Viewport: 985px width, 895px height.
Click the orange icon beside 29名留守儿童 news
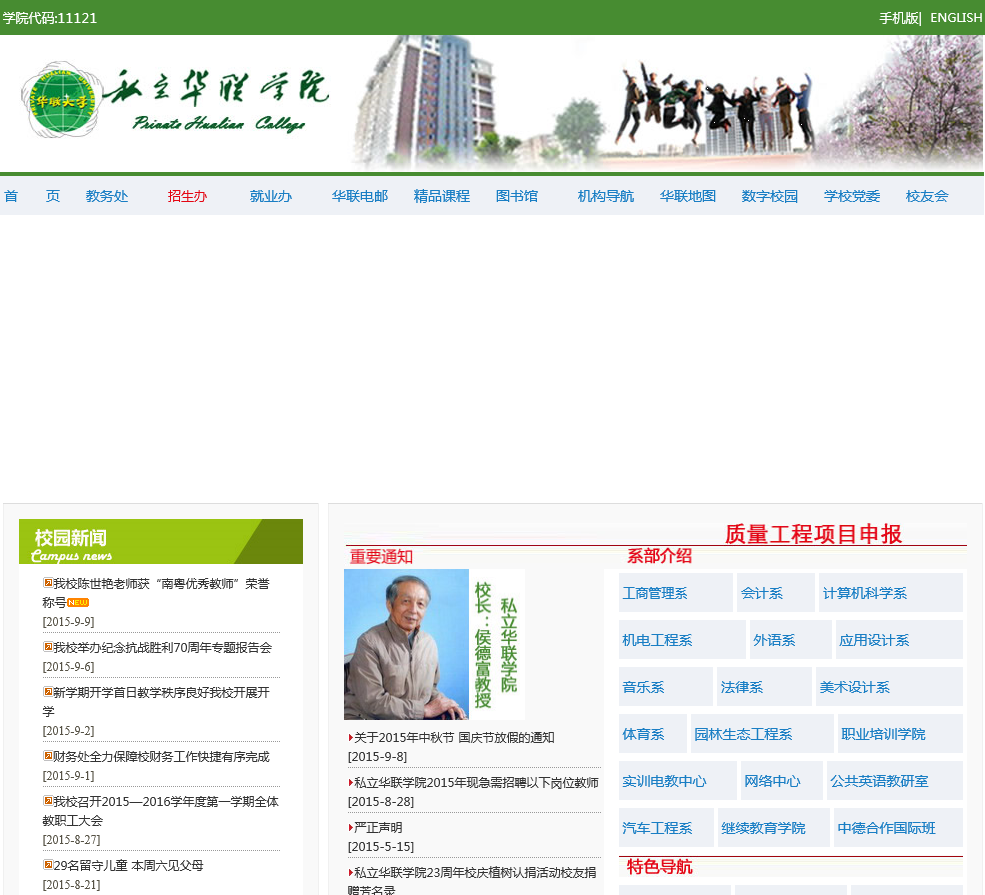48,864
